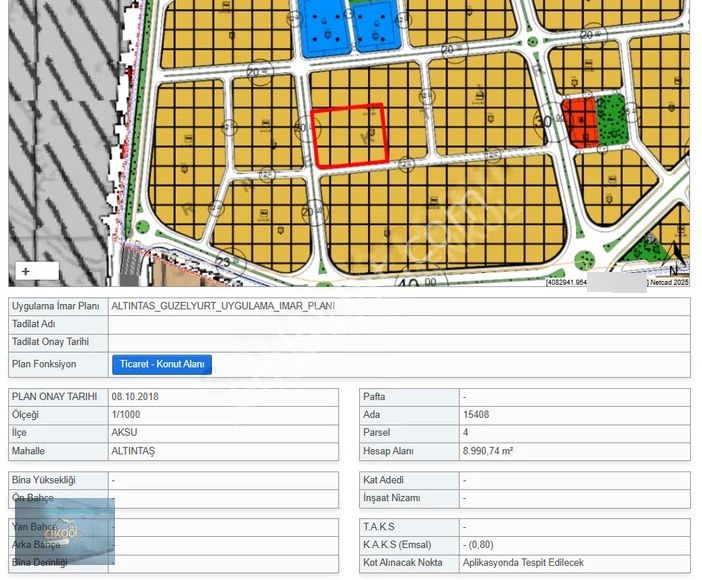
Task: Click the scale value 1/1000
Action: [x=130, y=415]
